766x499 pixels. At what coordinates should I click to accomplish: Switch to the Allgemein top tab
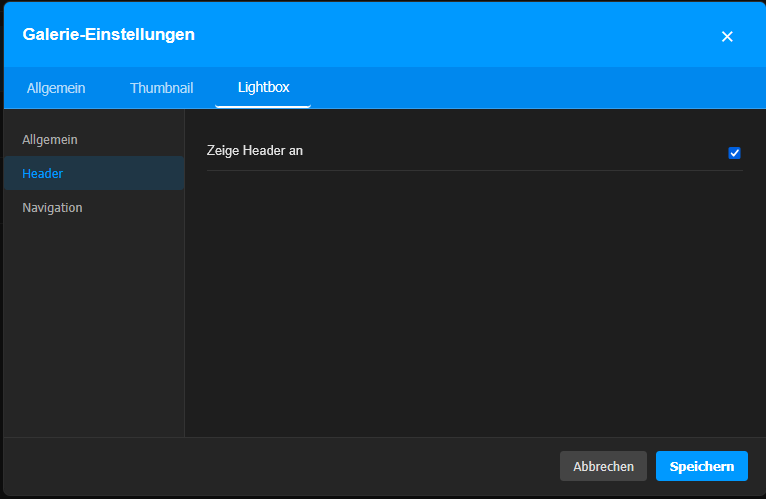pos(56,88)
